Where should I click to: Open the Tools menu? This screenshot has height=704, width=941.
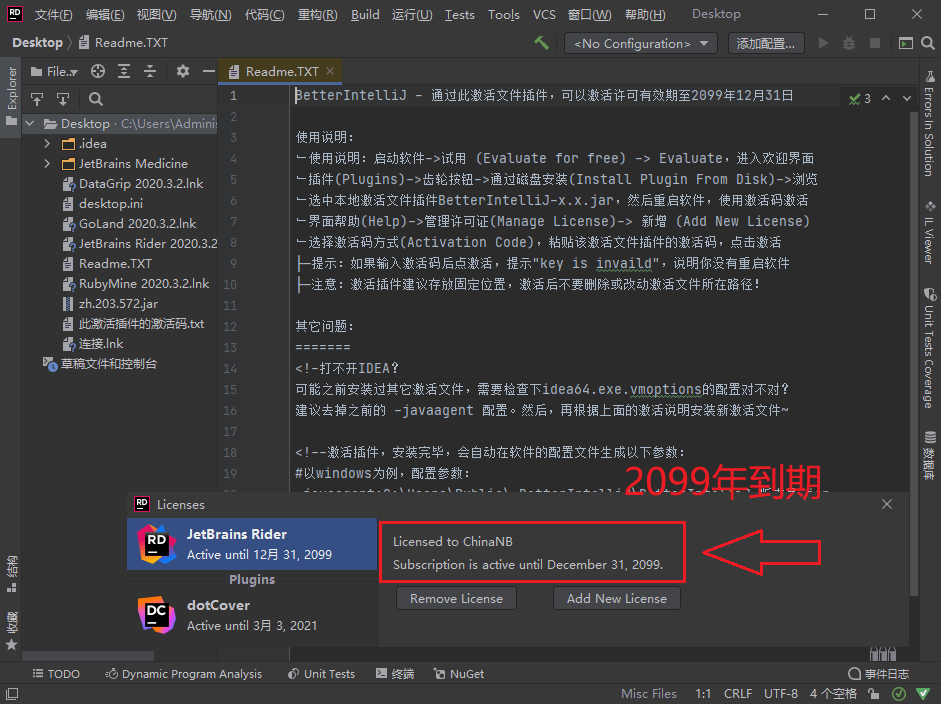point(504,14)
